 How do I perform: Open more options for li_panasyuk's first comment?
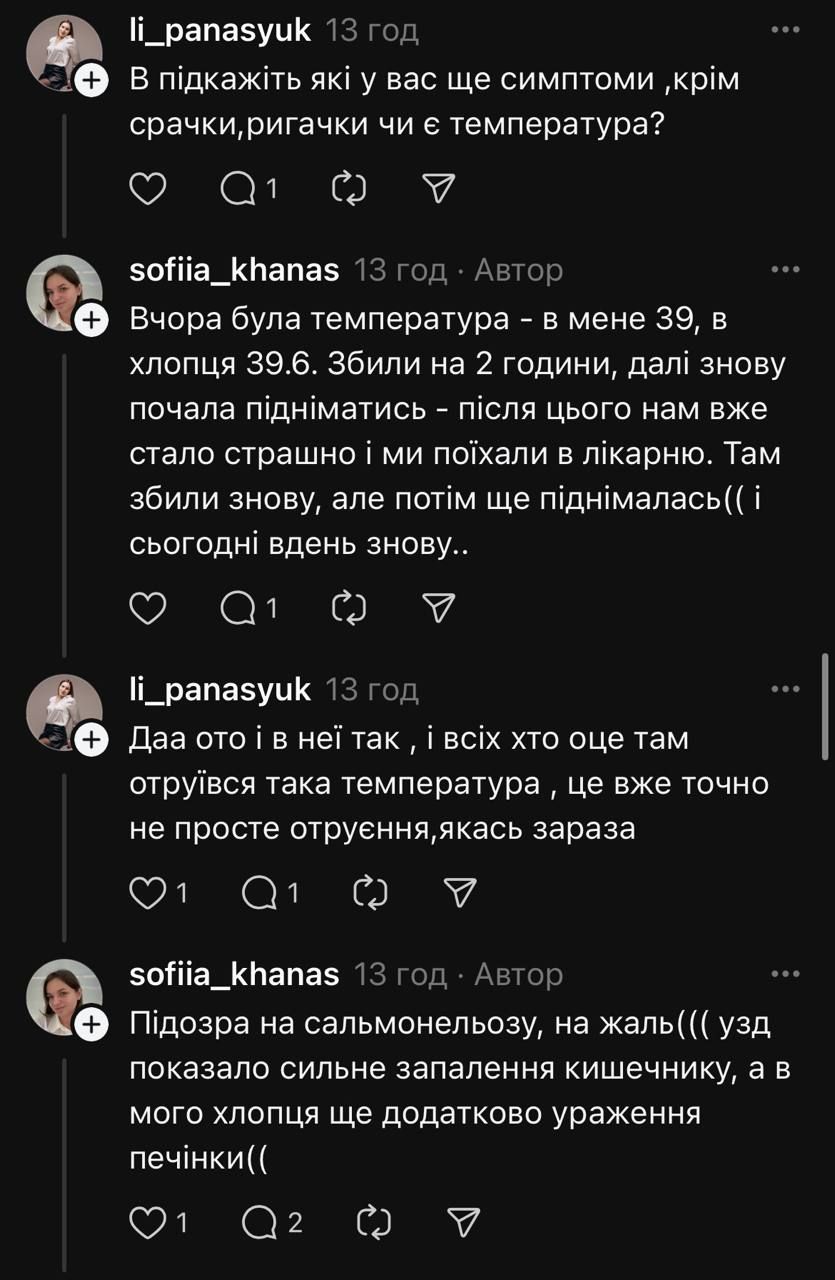(x=785, y=30)
